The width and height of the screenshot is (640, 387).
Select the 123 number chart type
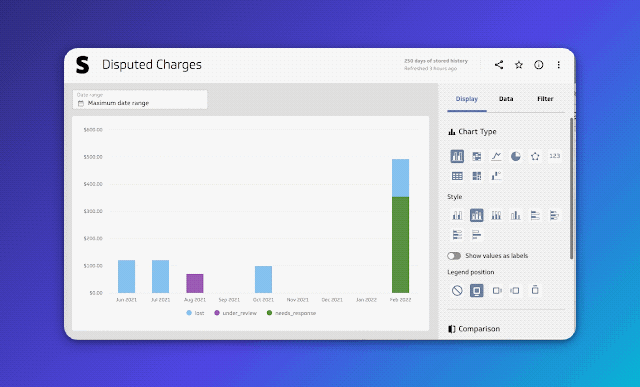pyautogui.click(x=555, y=156)
